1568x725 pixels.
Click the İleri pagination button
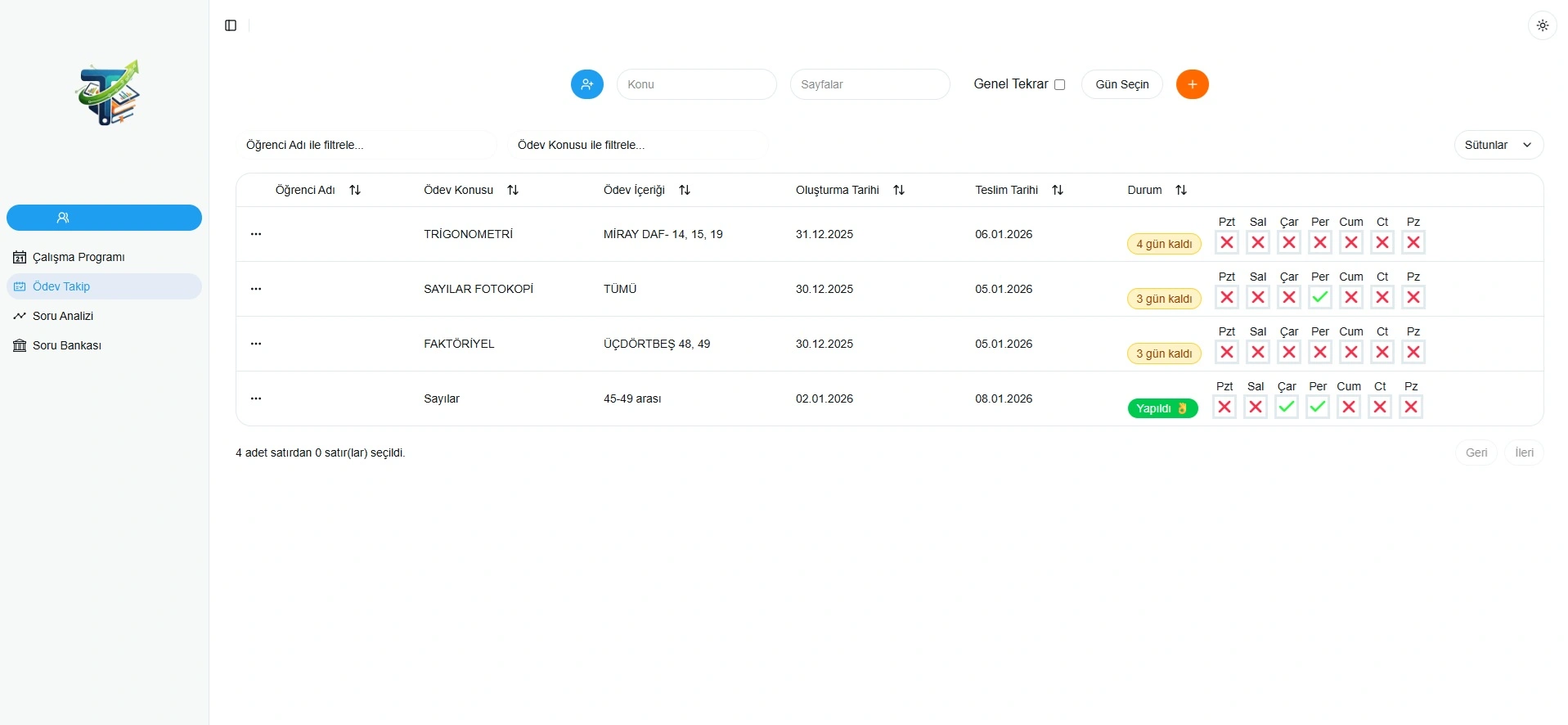coord(1524,453)
